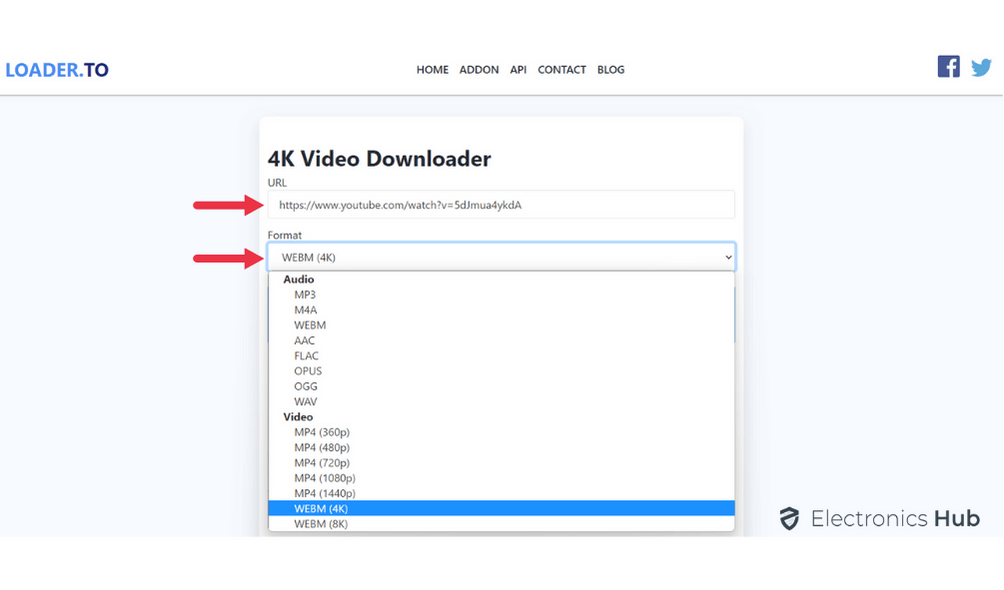Viewport: 1004px width, 590px height.
Task: Visit the BLOG section
Action: pos(611,70)
